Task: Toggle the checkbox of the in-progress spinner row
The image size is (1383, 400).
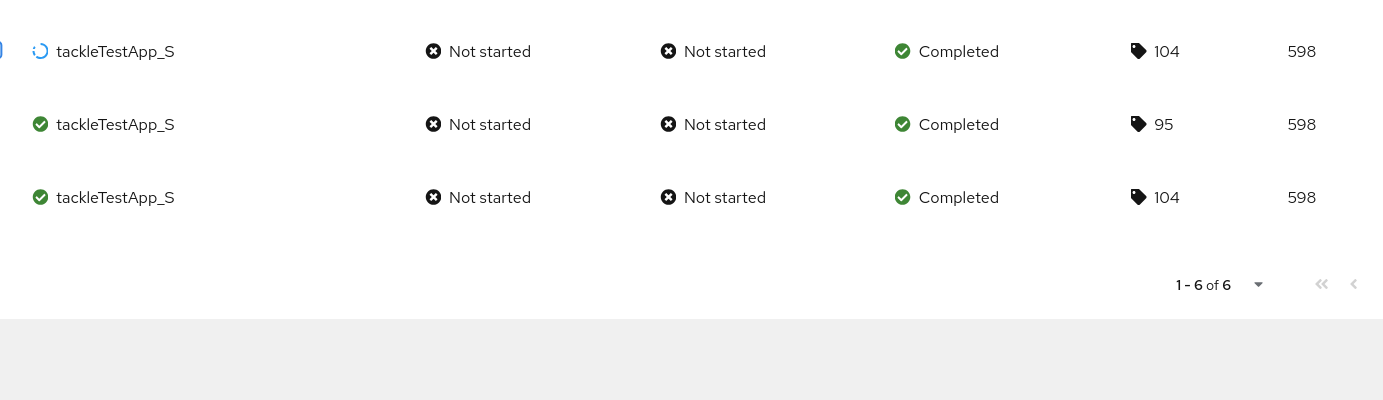Action: pos(1,51)
